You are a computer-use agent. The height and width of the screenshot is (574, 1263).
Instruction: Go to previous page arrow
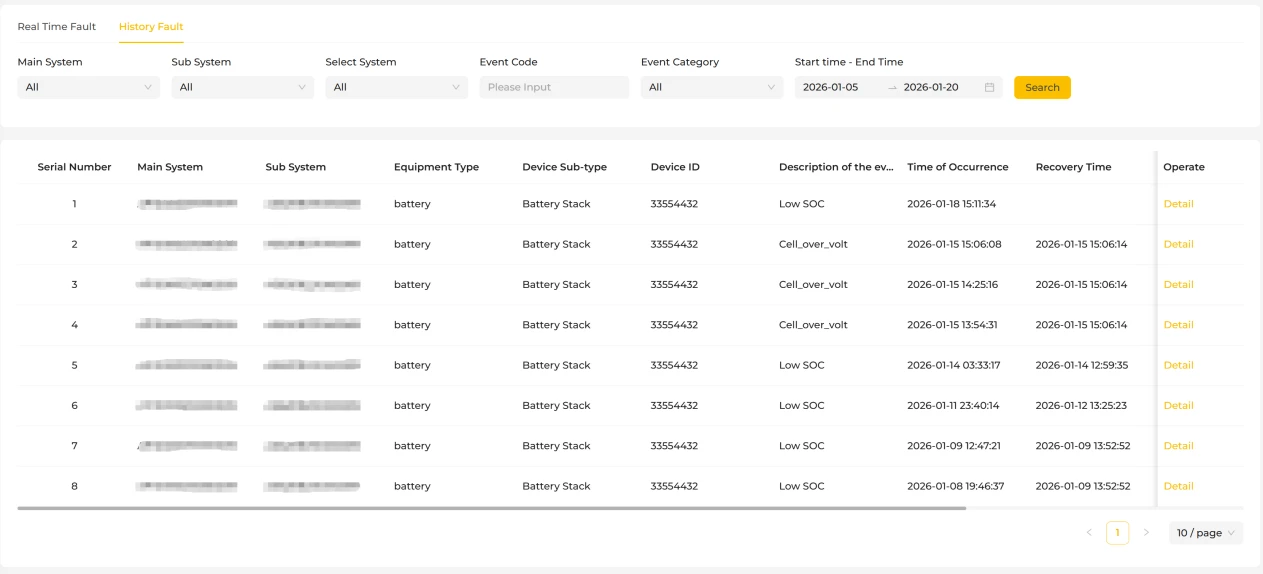point(1089,533)
